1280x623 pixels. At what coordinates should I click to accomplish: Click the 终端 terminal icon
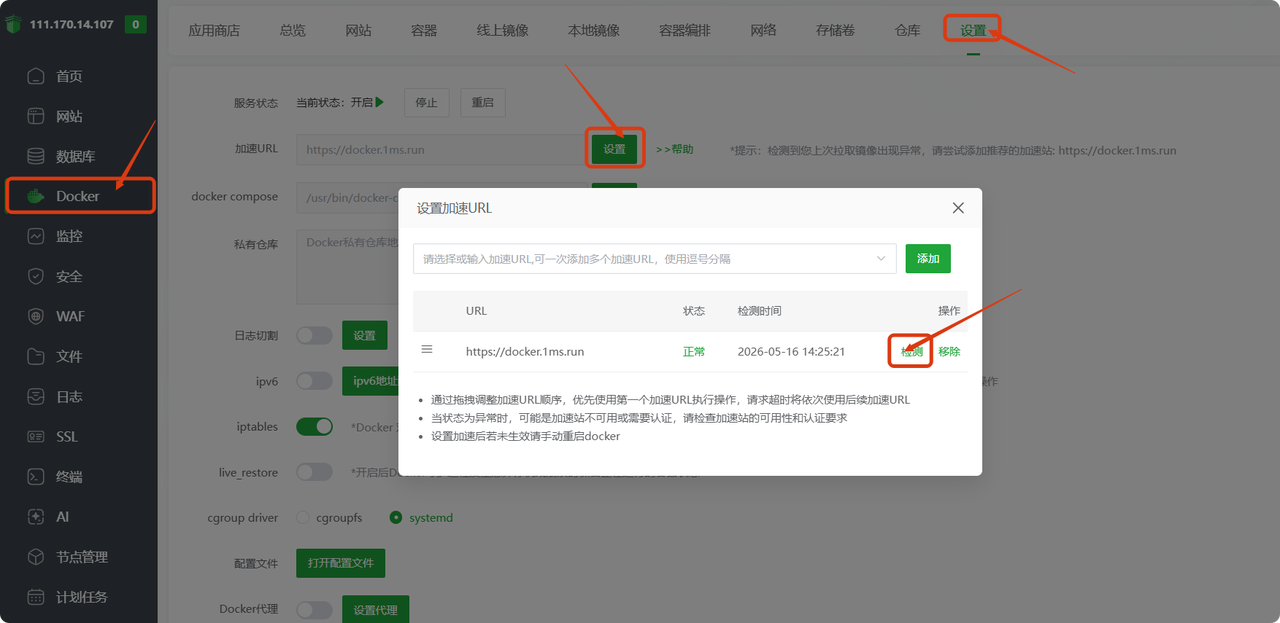point(36,476)
